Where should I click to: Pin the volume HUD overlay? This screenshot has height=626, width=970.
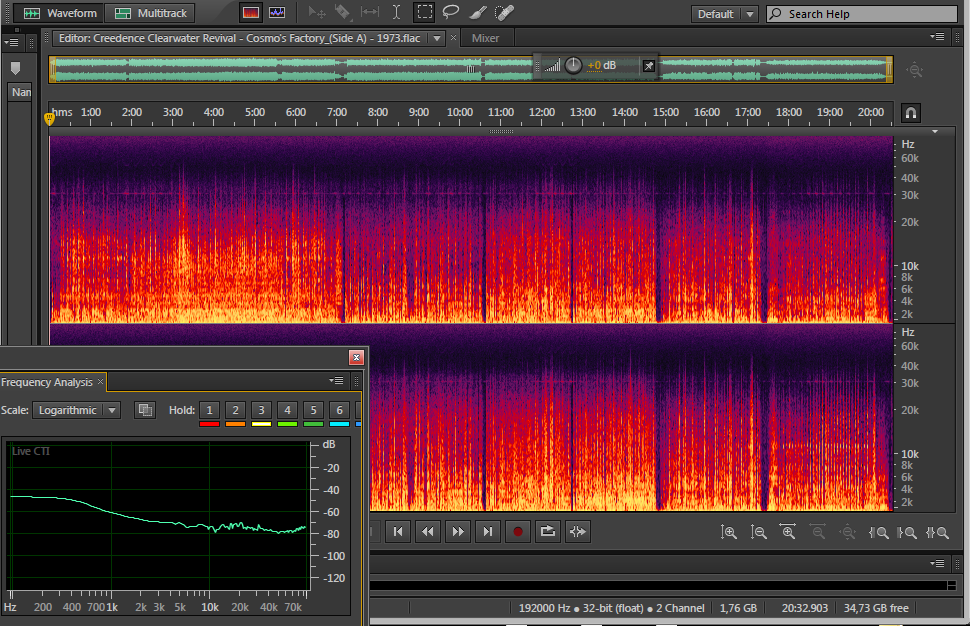coord(648,66)
